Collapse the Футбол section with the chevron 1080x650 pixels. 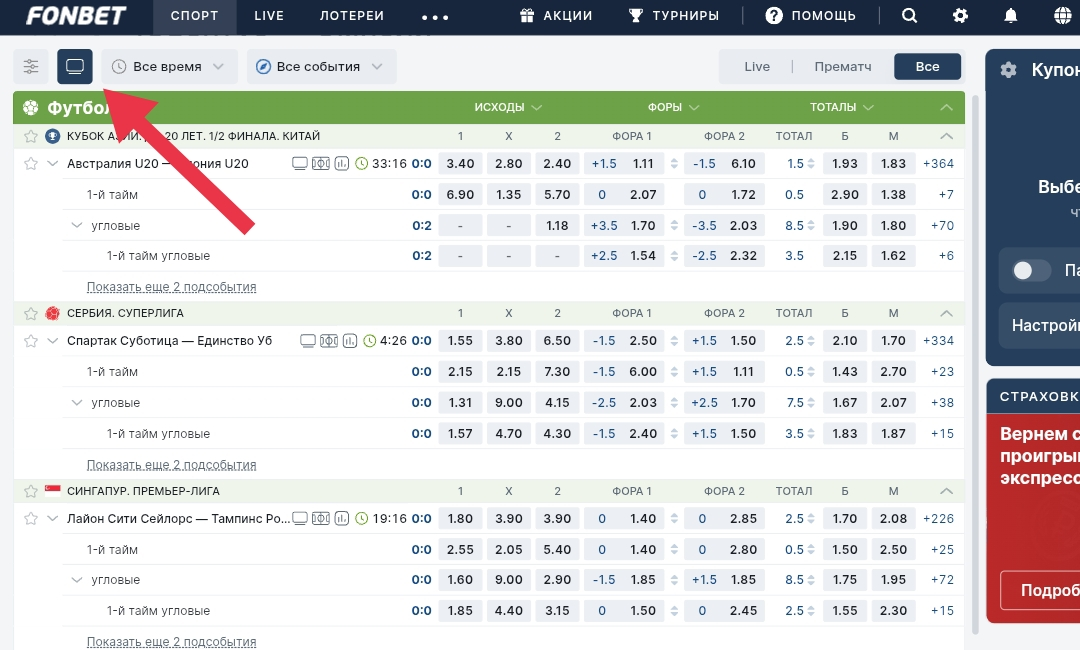946,108
